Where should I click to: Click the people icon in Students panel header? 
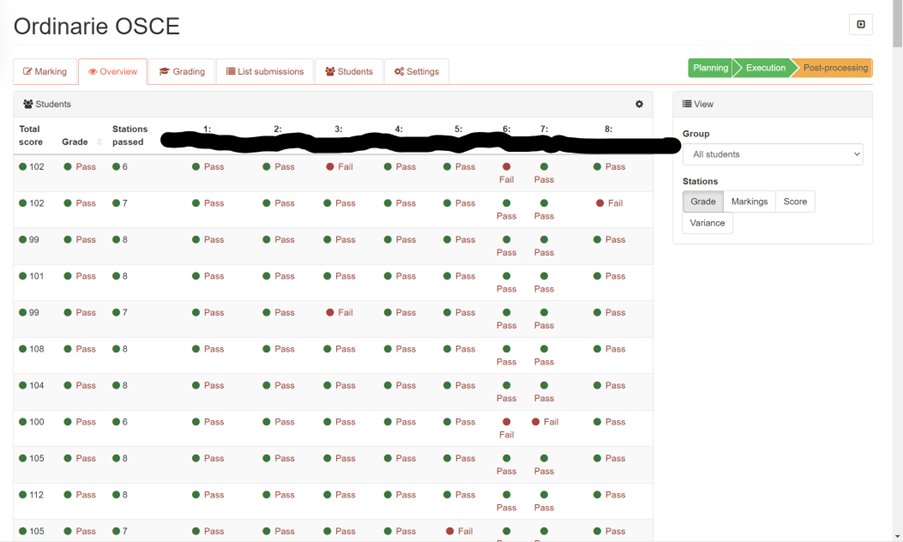coord(28,104)
